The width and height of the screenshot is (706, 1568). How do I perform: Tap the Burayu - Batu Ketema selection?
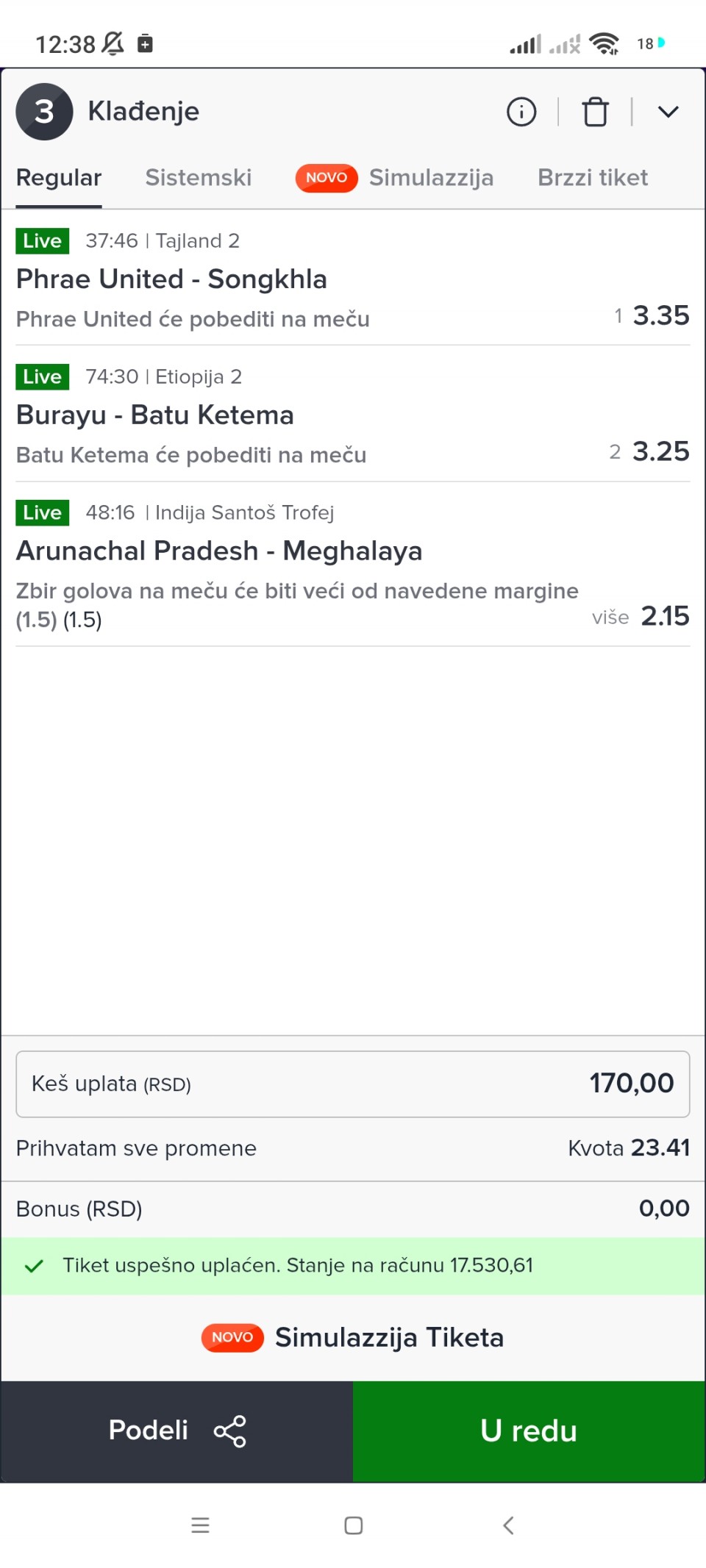click(x=154, y=415)
